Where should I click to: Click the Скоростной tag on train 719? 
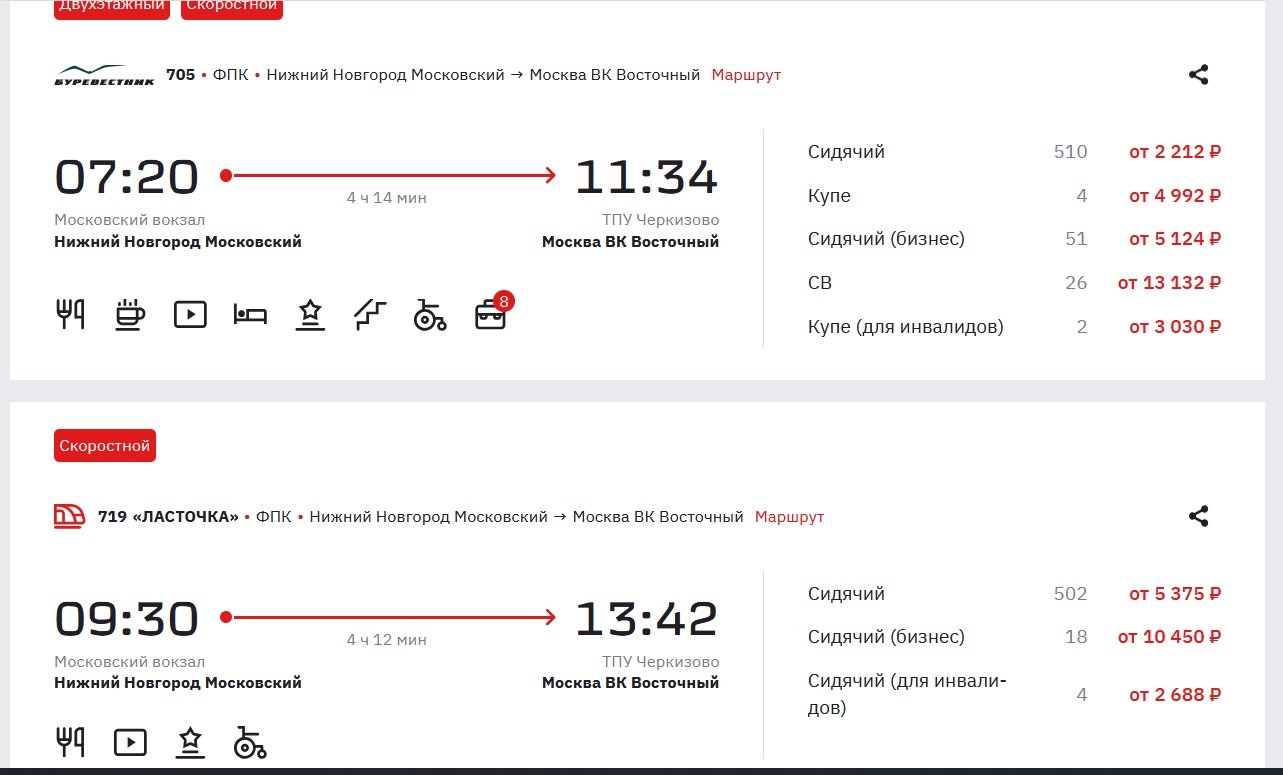point(105,446)
